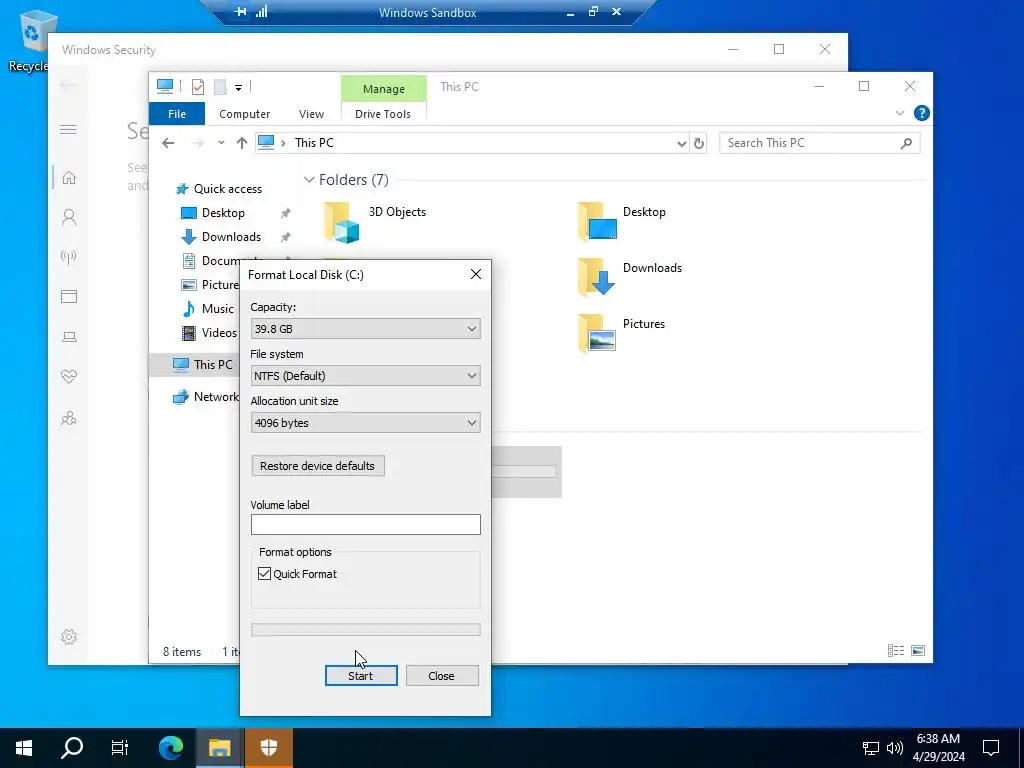Select Network in navigation pane
This screenshot has width=1024, height=768.
tap(206, 397)
